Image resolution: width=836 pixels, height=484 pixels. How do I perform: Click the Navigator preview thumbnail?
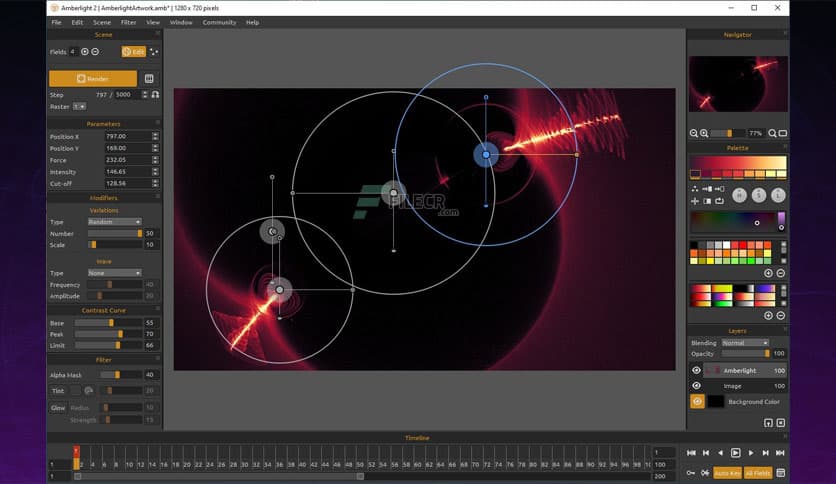(x=738, y=84)
